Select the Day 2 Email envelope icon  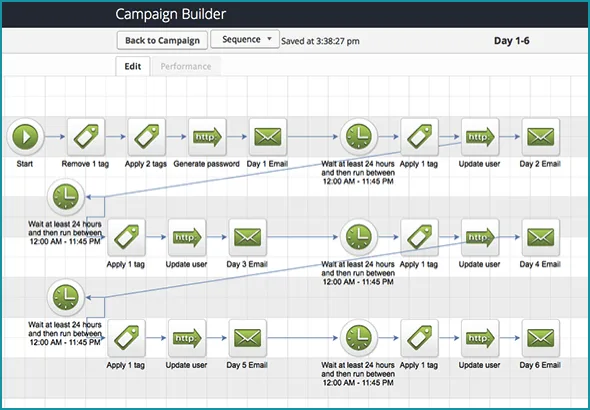(x=540, y=137)
